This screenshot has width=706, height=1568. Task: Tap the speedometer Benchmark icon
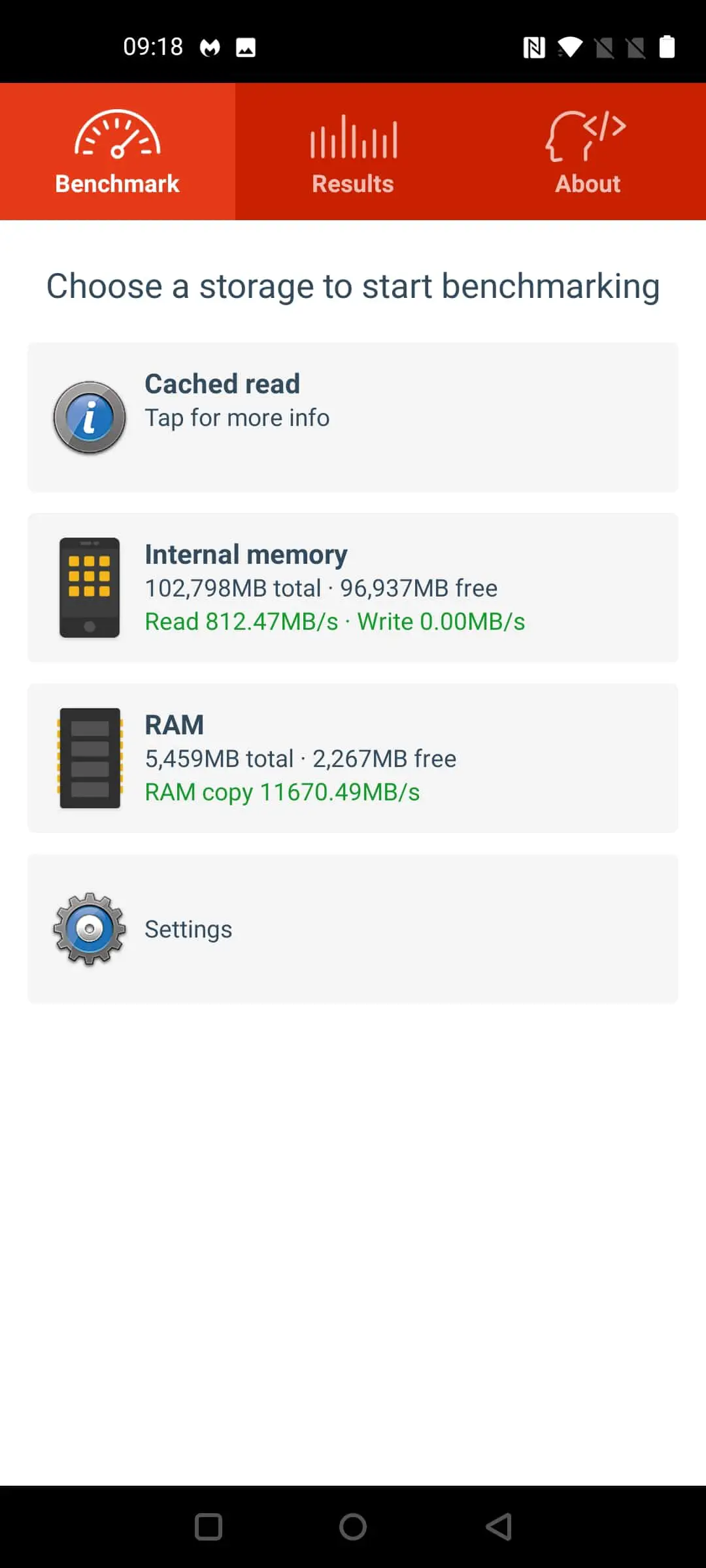[x=118, y=134]
